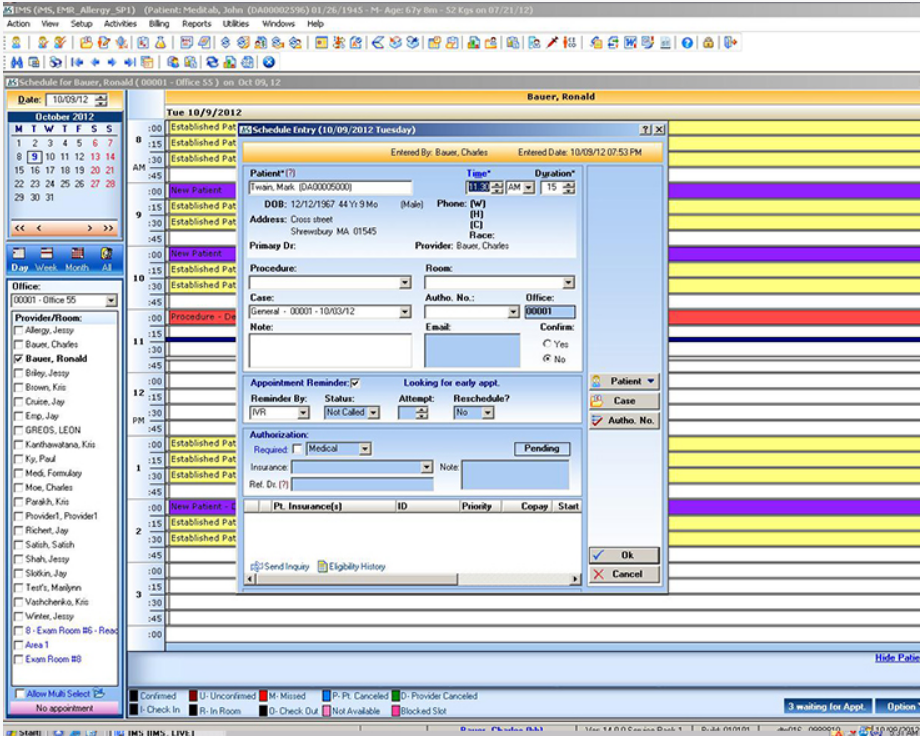Open the Procedure dropdown
This screenshot has height=736, width=920.
pyautogui.click(x=405, y=283)
